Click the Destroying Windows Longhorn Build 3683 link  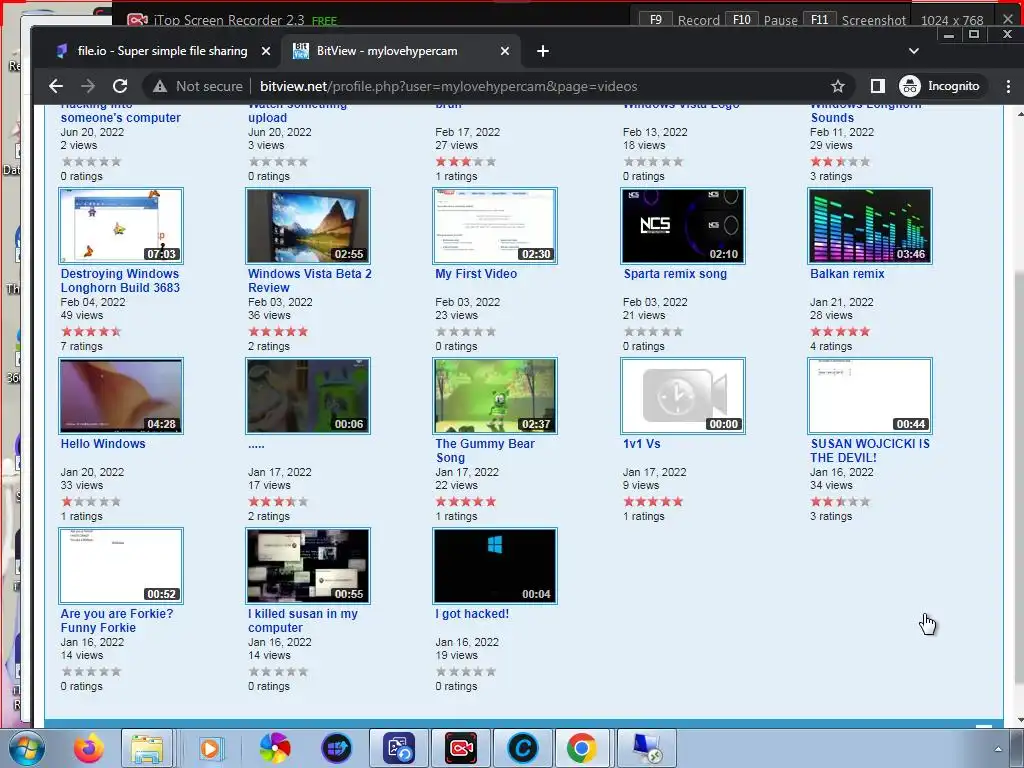pos(120,281)
